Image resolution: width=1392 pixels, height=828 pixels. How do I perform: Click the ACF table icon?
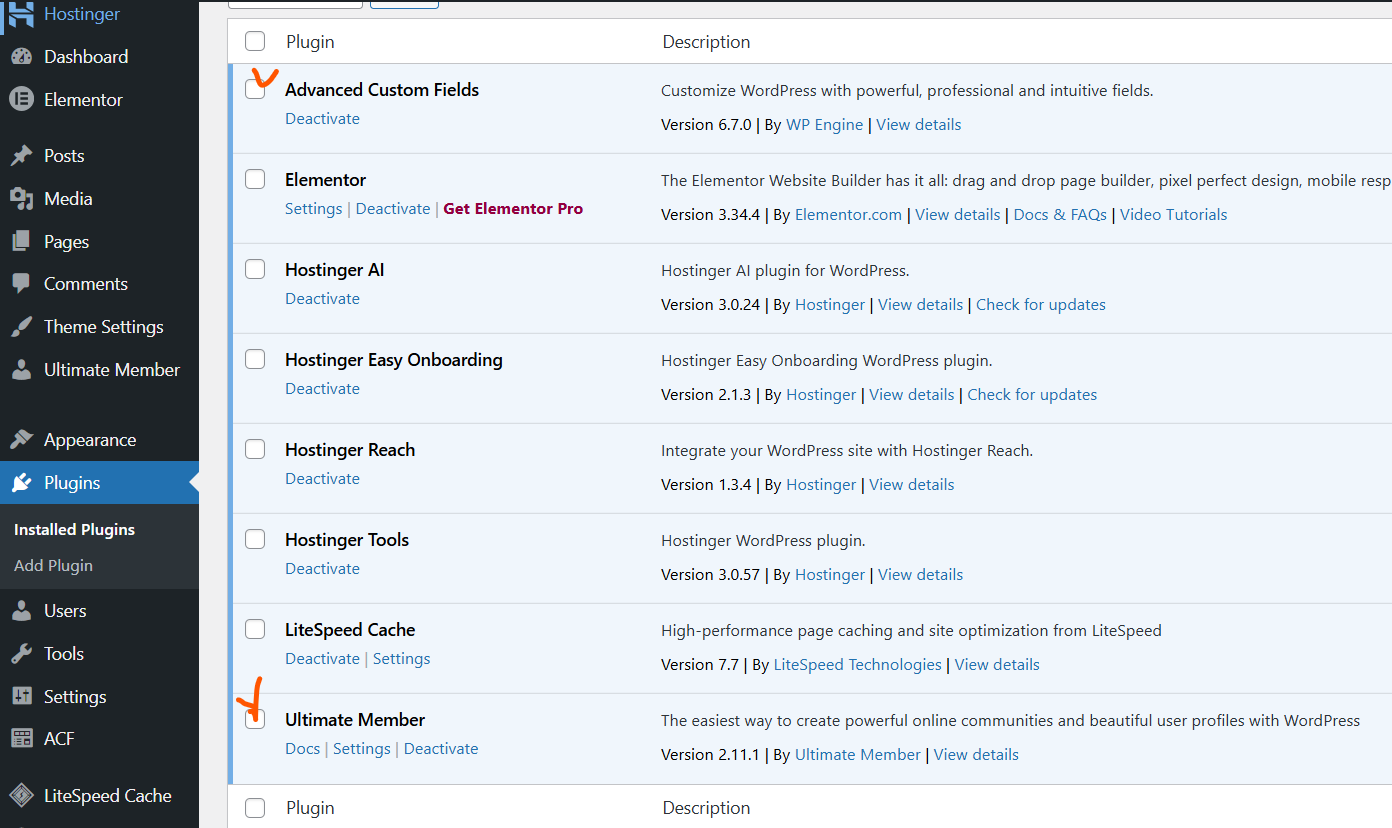click(x=21, y=739)
